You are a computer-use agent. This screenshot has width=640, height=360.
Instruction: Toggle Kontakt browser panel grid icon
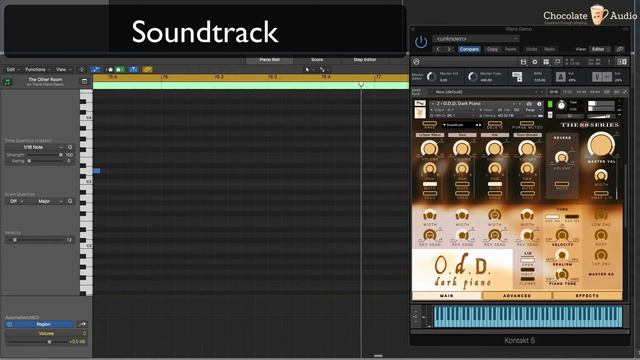click(x=546, y=62)
